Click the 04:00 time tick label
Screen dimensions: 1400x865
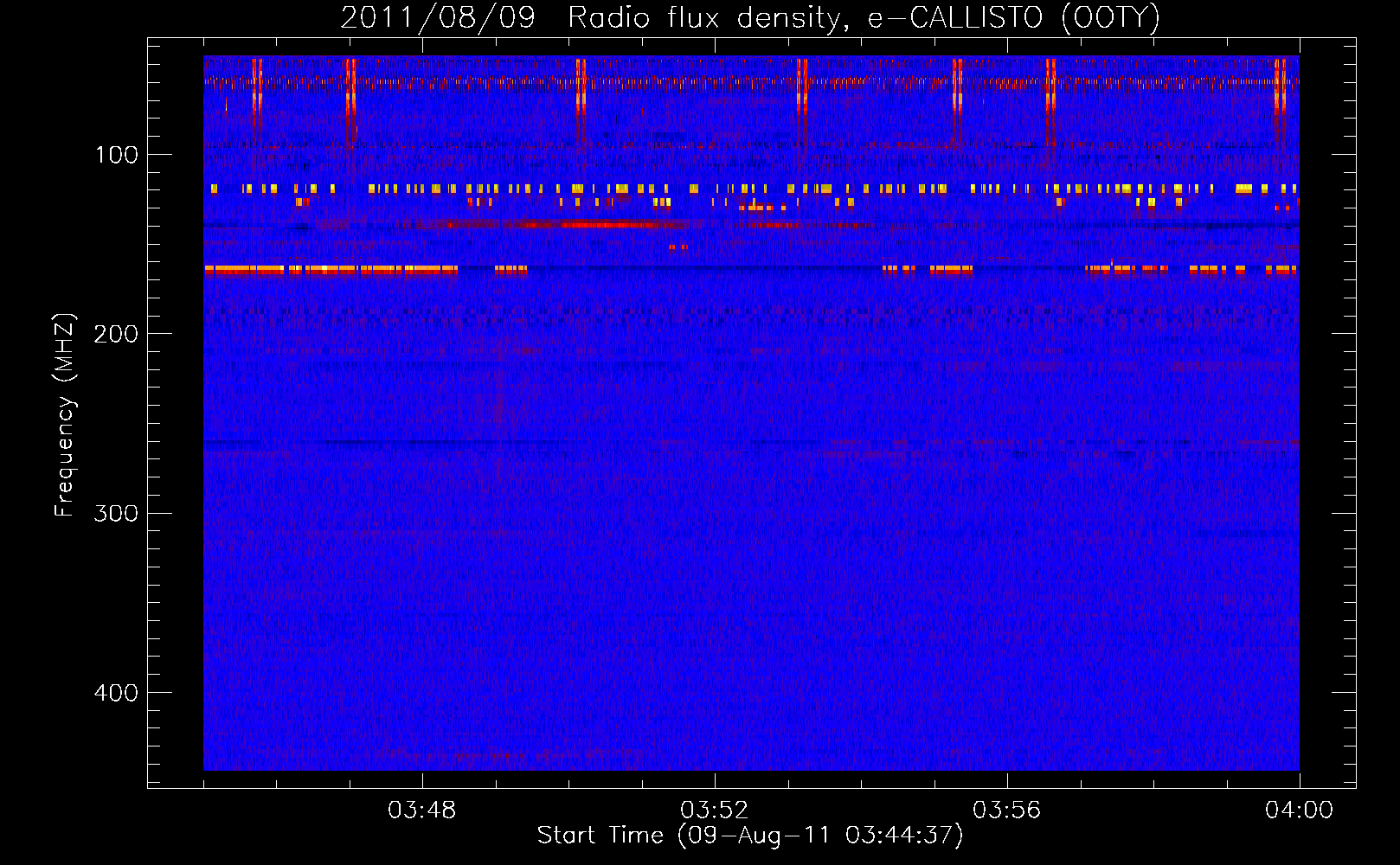tap(1299, 811)
